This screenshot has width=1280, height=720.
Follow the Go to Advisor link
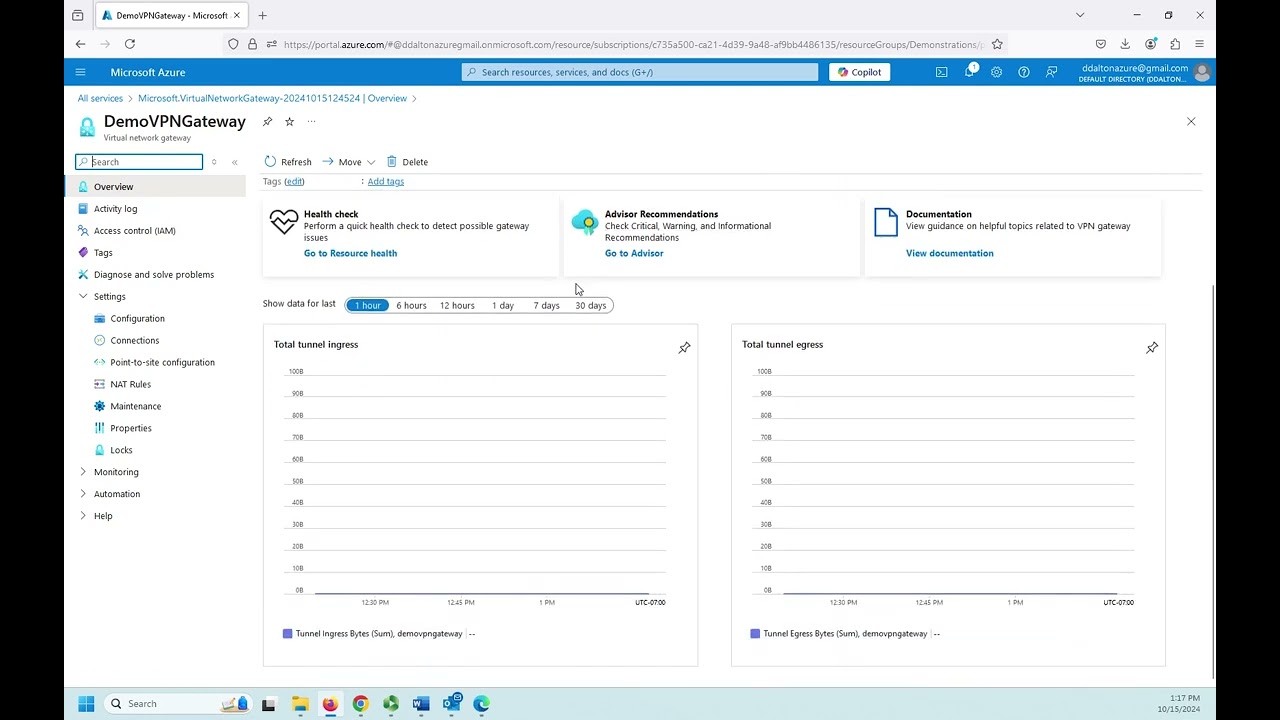pos(634,253)
